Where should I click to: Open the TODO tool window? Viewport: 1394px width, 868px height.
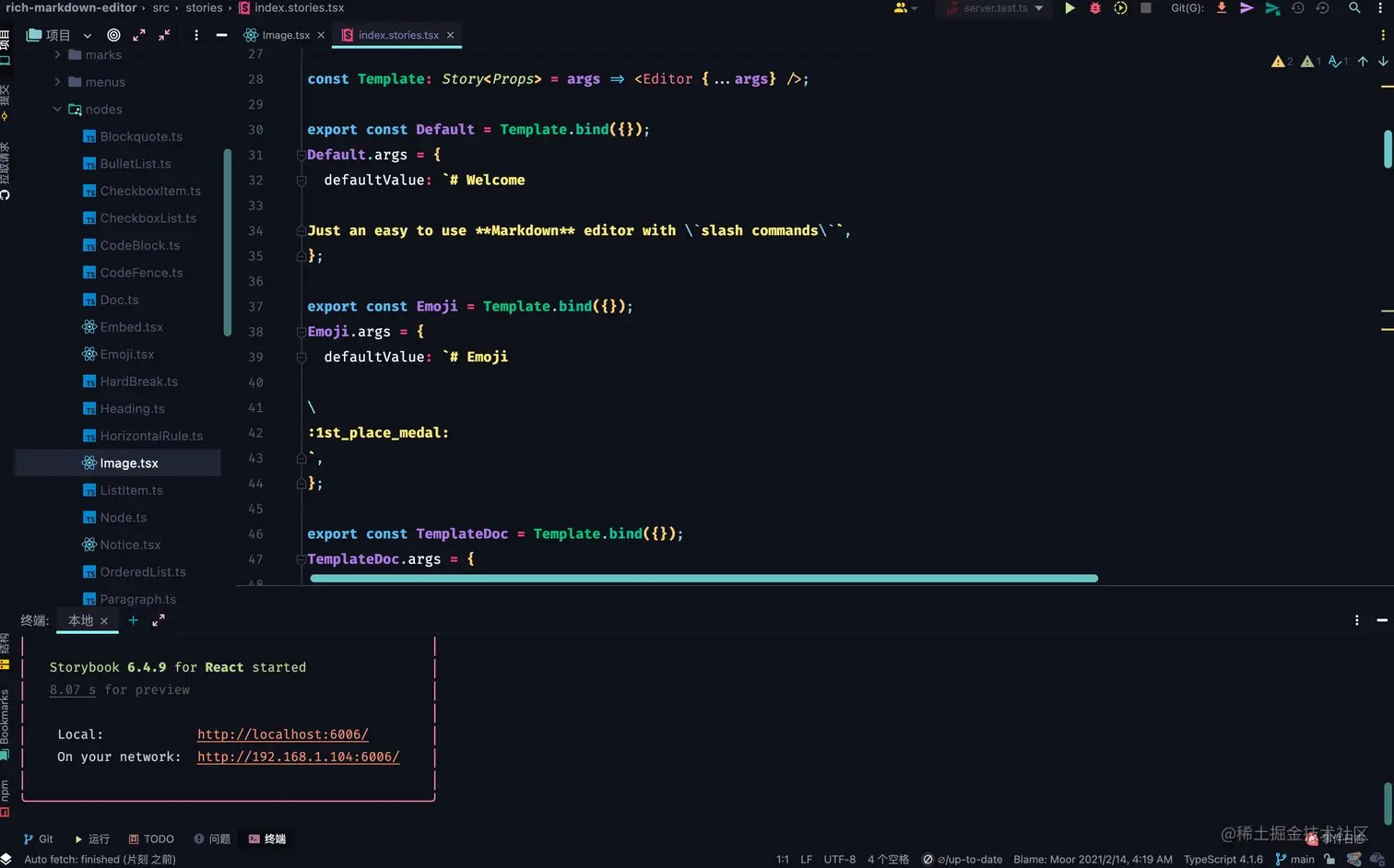[151, 839]
